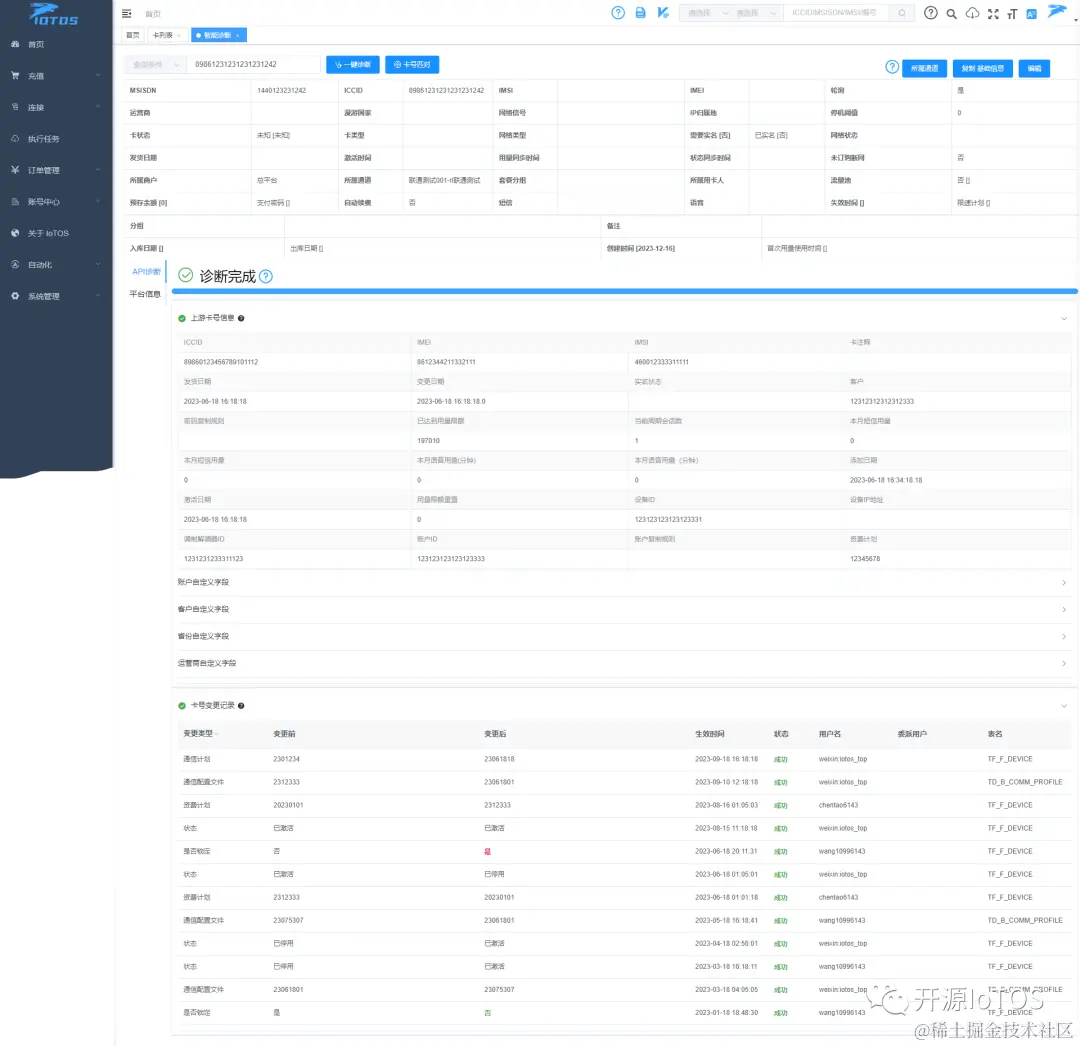Expand 账户自定义字段 row

click(x=623, y=583)
